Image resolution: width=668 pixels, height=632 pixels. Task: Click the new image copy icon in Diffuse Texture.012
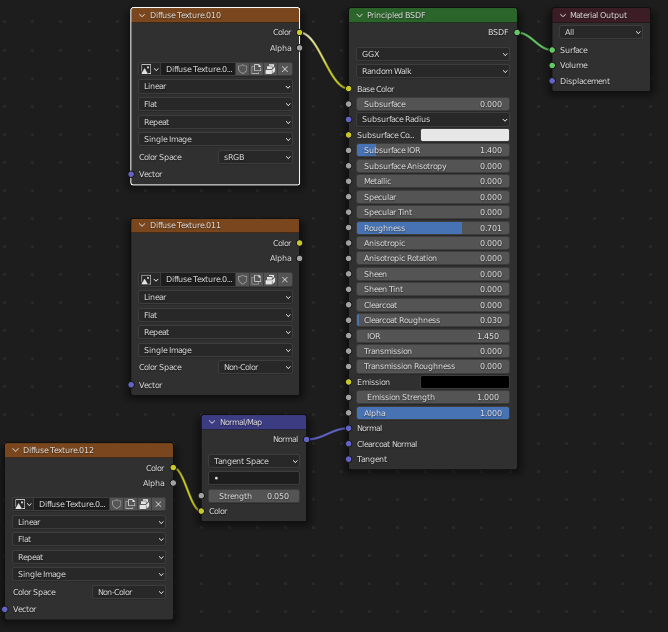pyautogui.click(x=130, y=504)
